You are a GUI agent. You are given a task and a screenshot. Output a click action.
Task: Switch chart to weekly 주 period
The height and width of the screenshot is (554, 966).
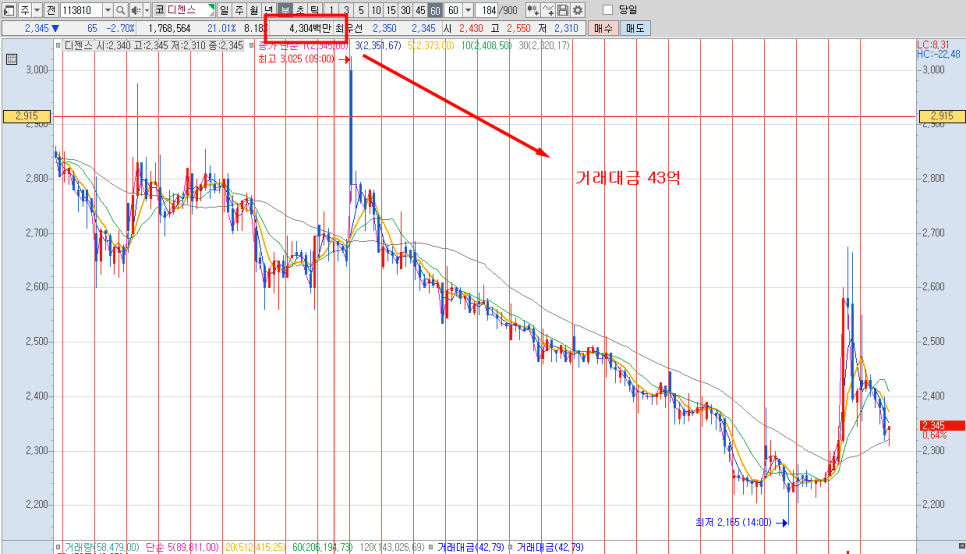click(x=239, y=10)
